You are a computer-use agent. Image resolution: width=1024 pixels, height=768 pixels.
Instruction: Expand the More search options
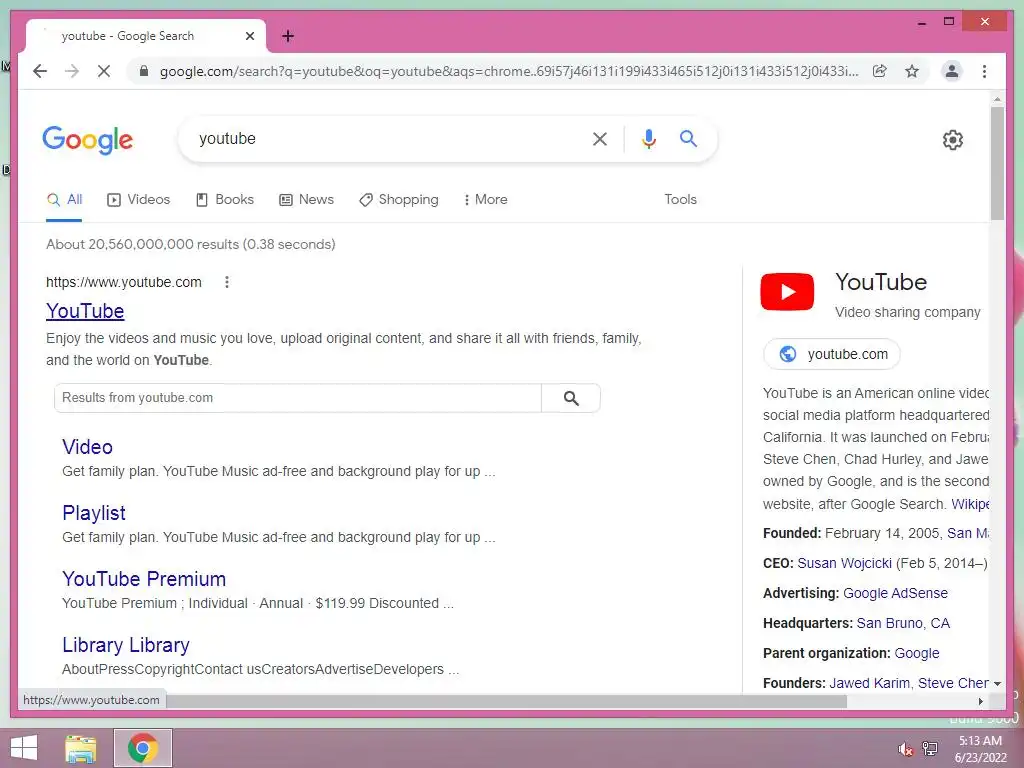(485, 200)
